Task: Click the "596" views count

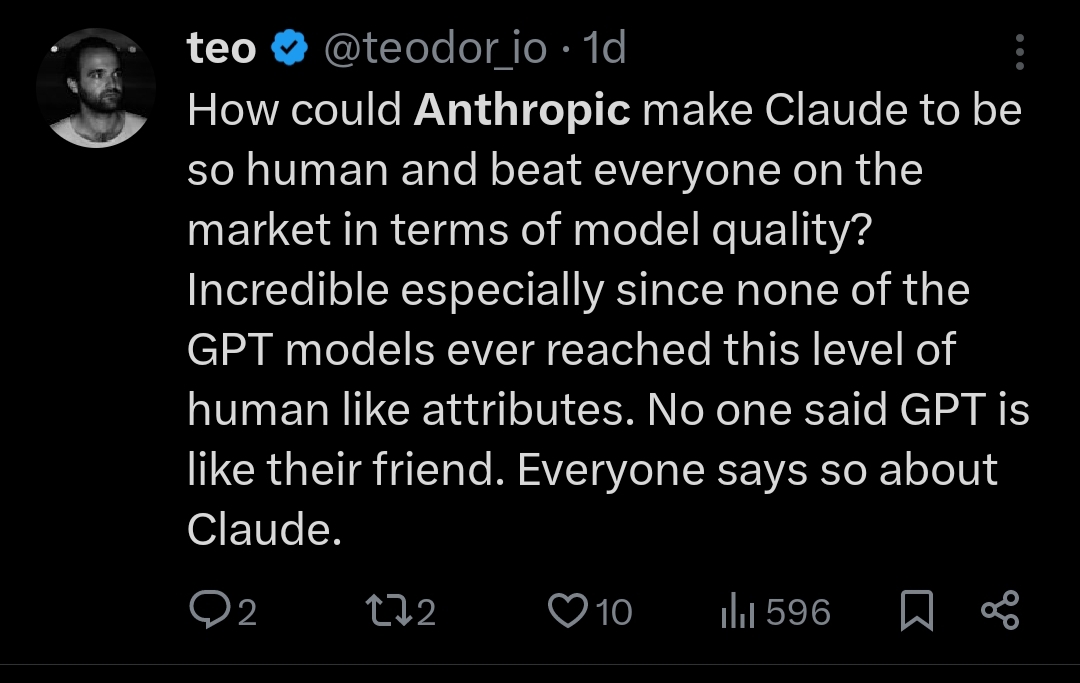Action: click(x=798, y=612)
